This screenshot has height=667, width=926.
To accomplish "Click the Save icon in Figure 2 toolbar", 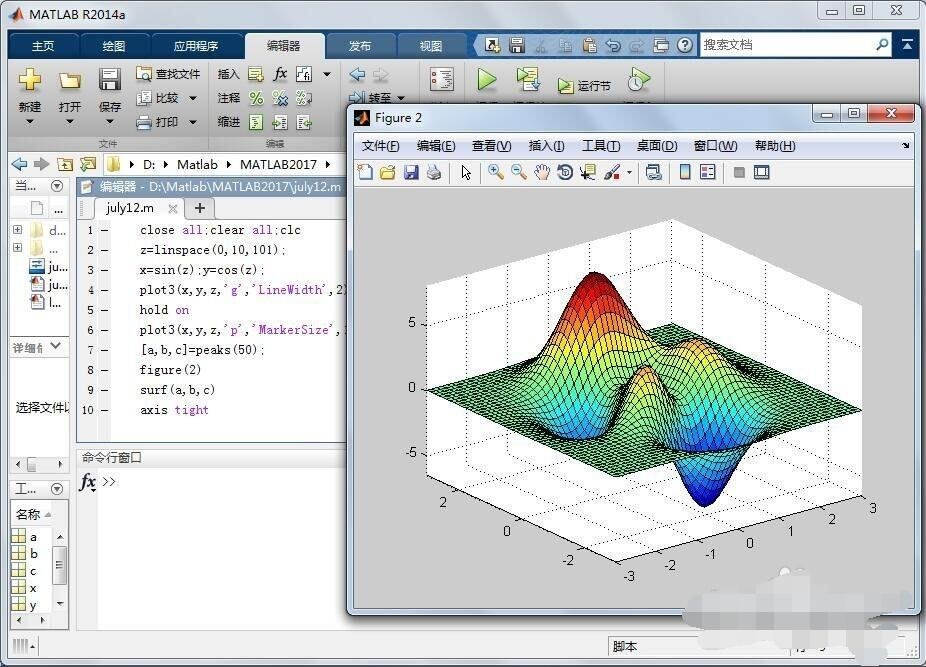I will click(411, 172).
